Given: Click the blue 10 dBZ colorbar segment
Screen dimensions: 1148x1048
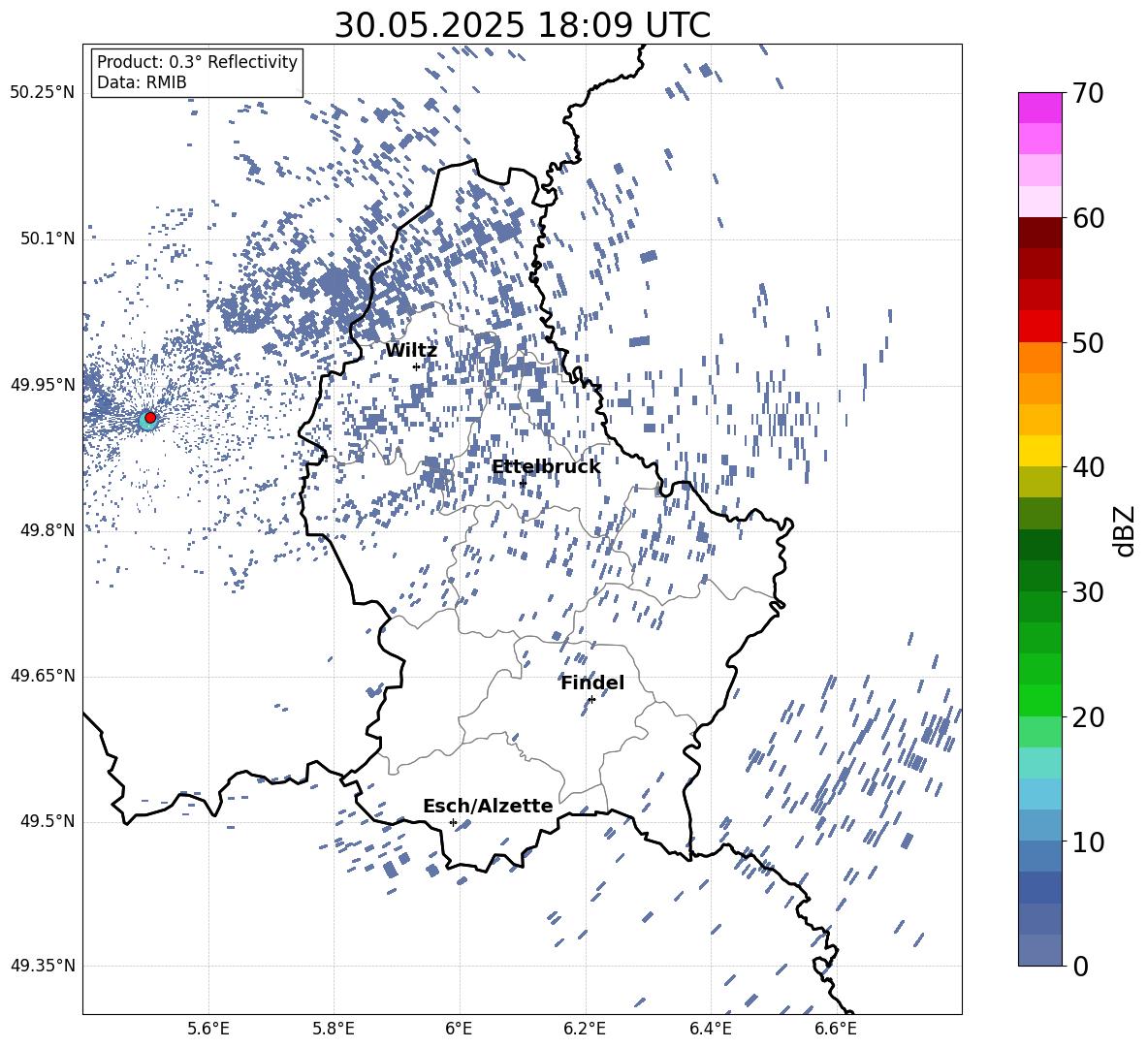Looking at the screenshot, I should point(1039,825).
